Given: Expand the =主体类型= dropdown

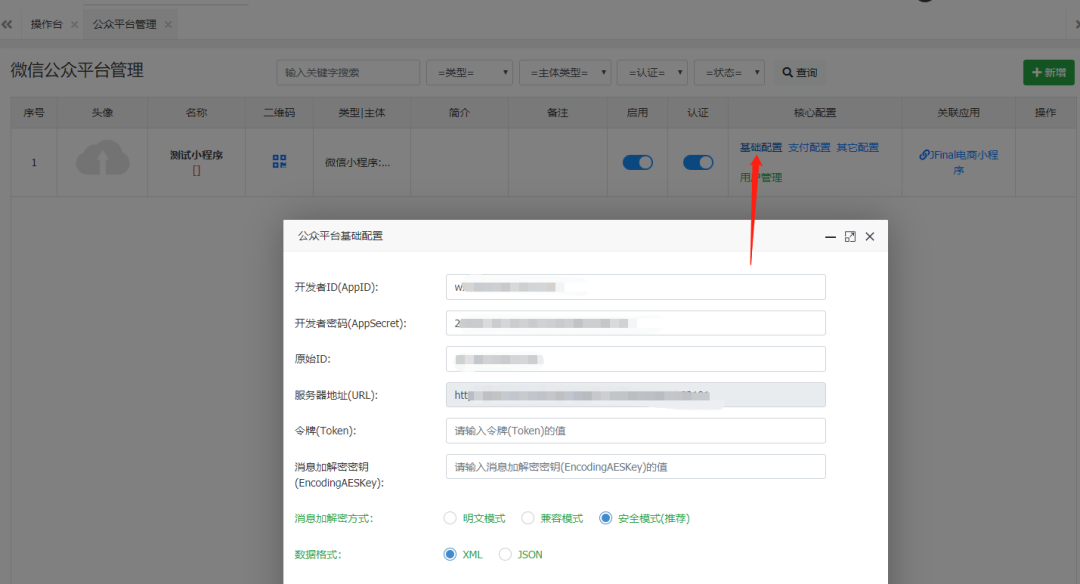Looking at the screenshot, I should [x=564, y=72].
